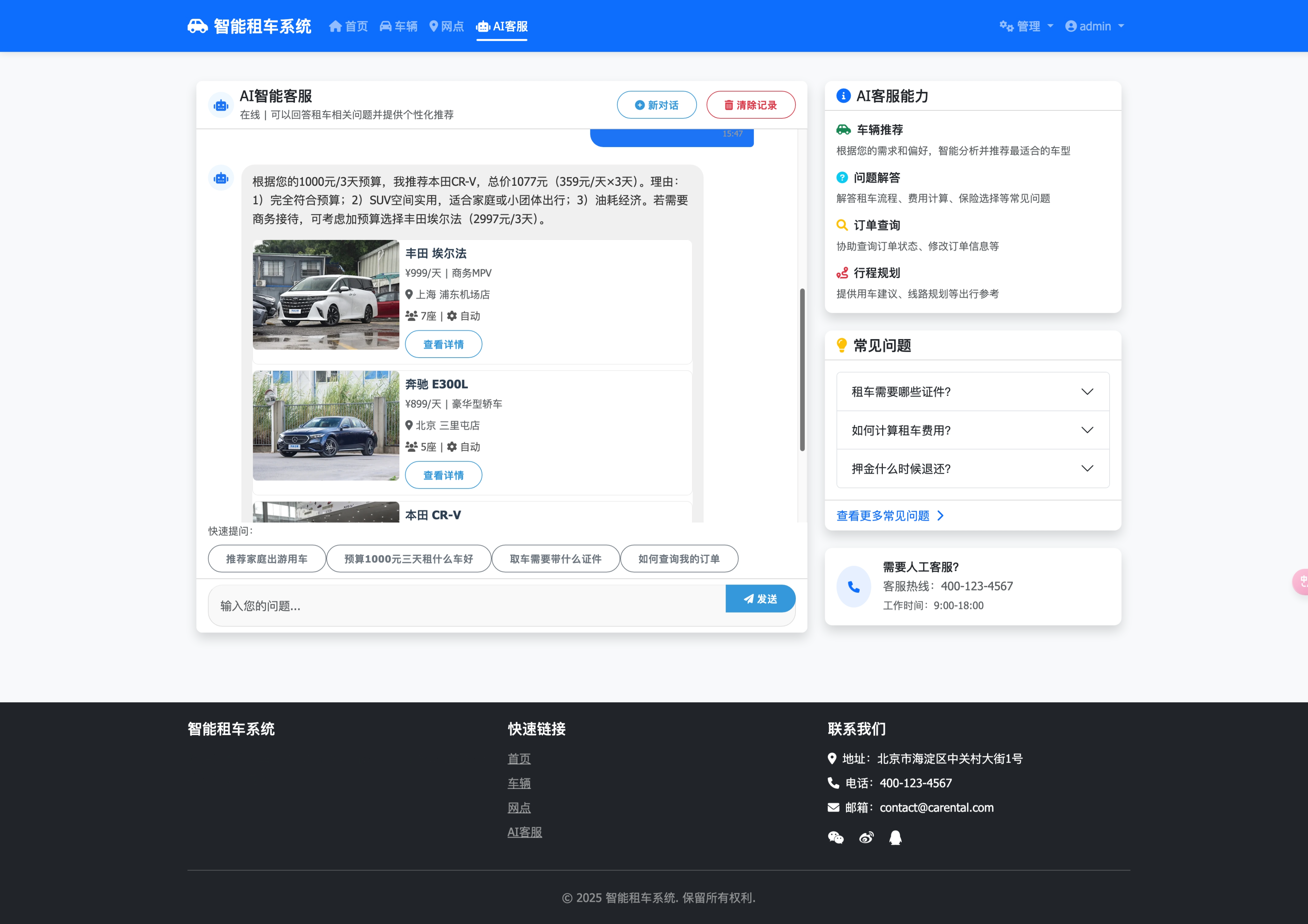The image size is (1308, 924).
Task: Open the 管理 dropdown menu
Action: click(1026, 26)
